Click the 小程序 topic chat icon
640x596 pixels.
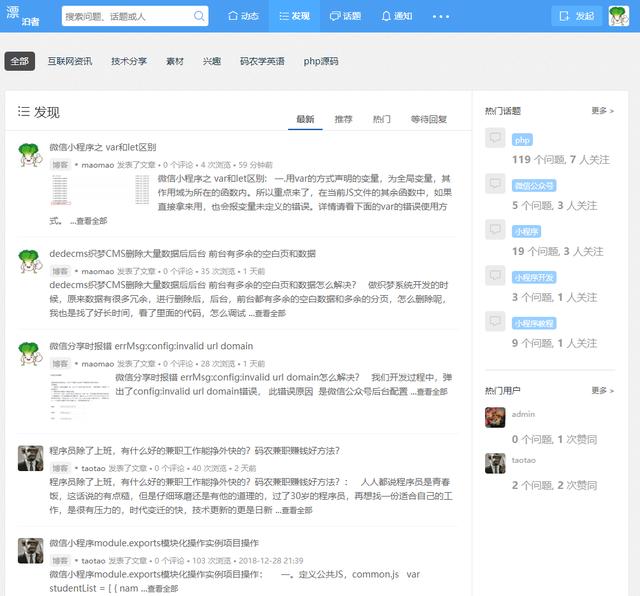[x=495, y=229]
